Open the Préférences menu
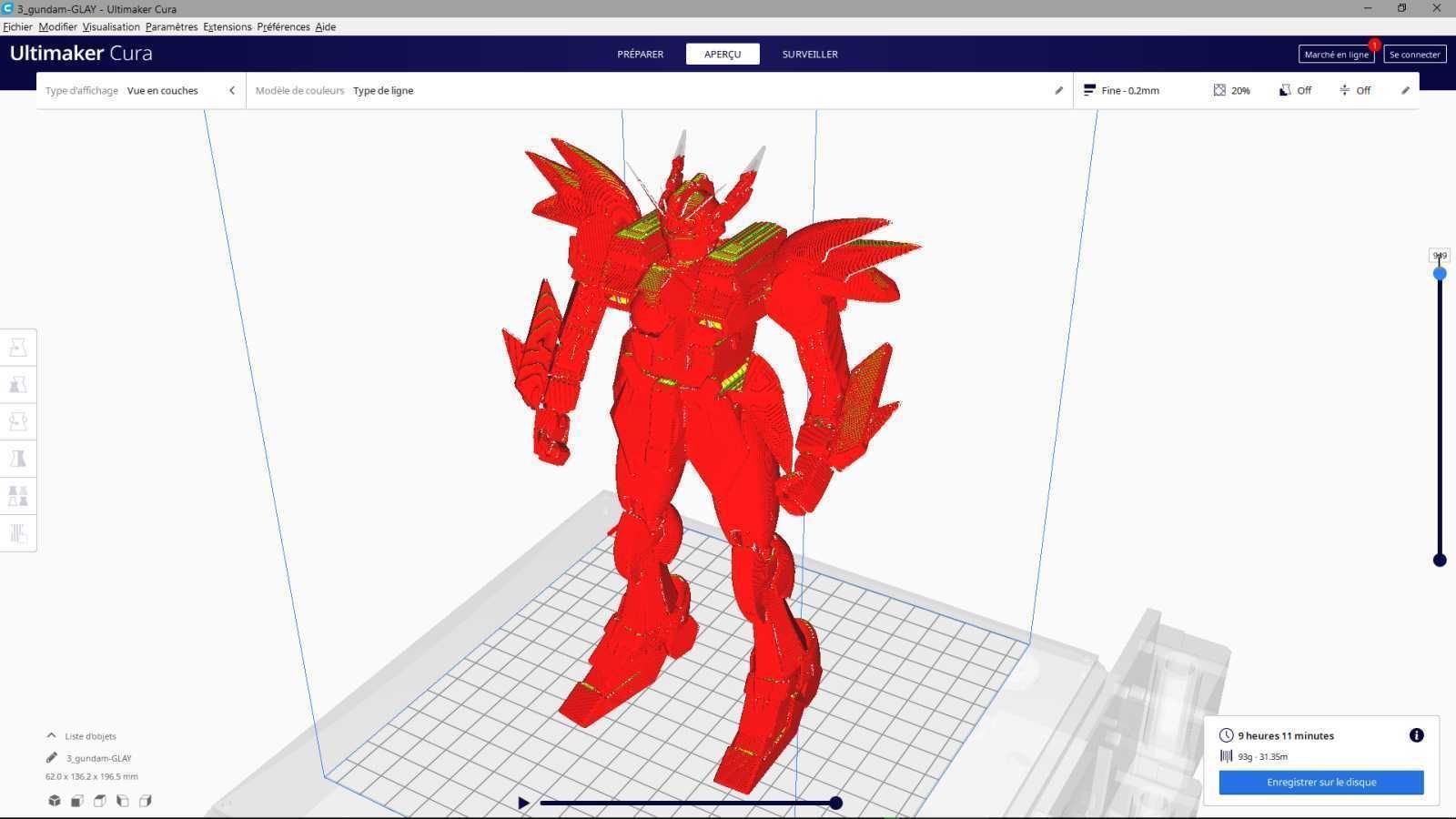 (283, 26)
